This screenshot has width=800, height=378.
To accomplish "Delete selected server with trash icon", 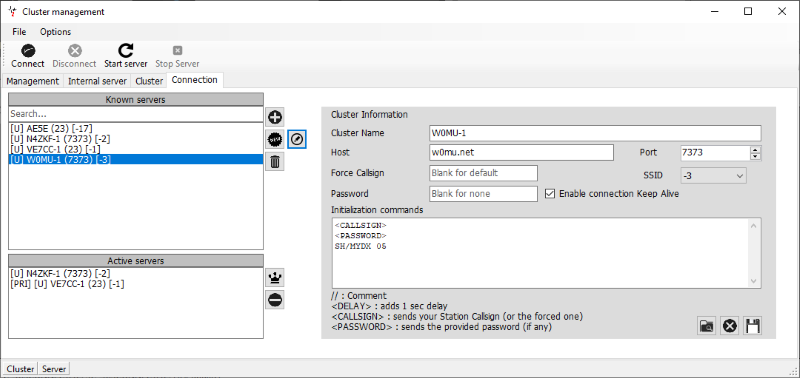I will [274, 162].
